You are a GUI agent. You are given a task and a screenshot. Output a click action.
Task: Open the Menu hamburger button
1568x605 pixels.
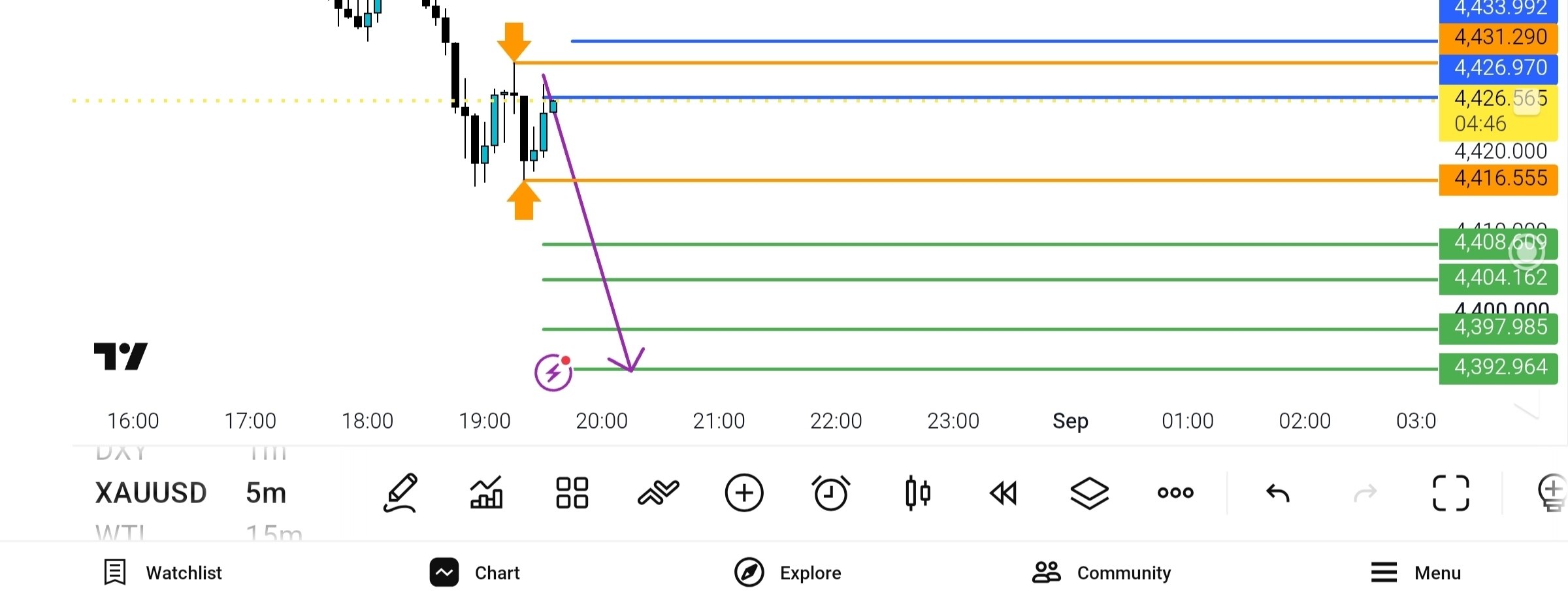tap(1416, 572)
